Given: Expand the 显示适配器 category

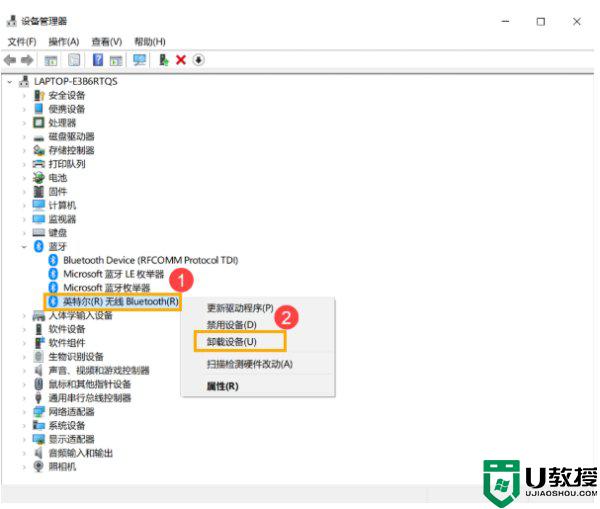Looking at the screenshot, I should pyautogui.click(x=24, y=439).
